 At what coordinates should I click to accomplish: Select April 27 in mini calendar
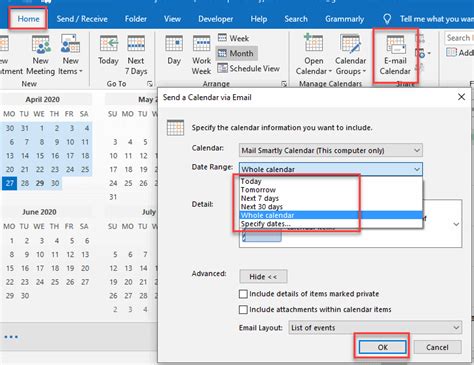coord(9,183)
